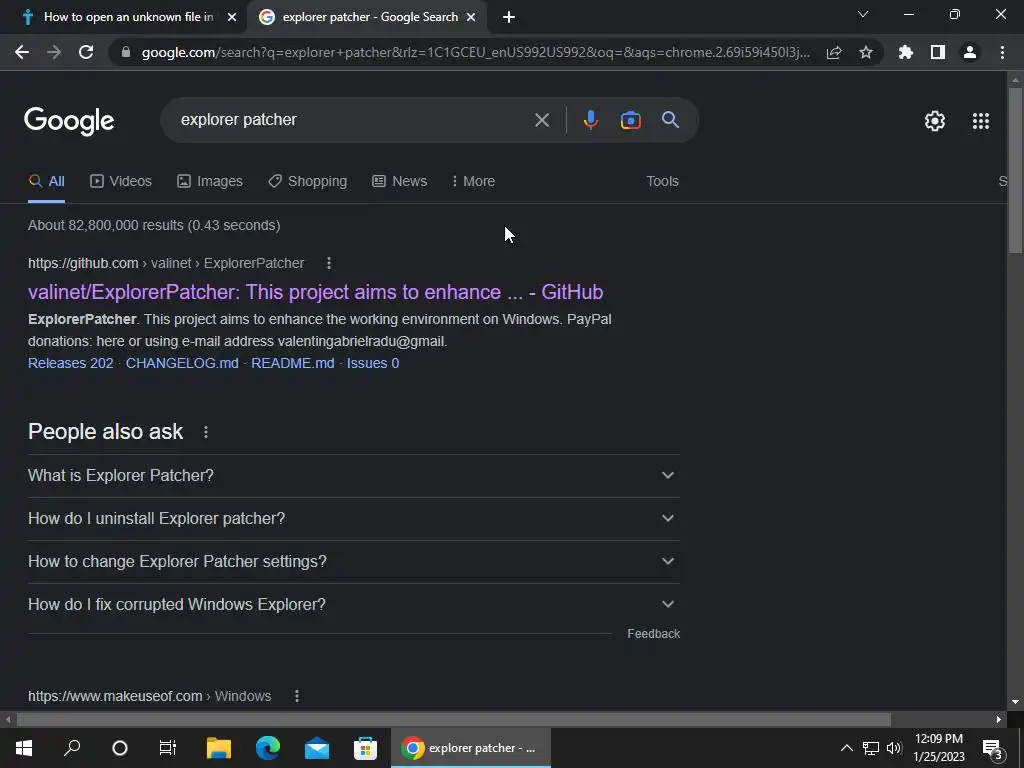The image size is (1024, 768).
Task: Open the Chrome profile avatar
Action: coord(970,52)
